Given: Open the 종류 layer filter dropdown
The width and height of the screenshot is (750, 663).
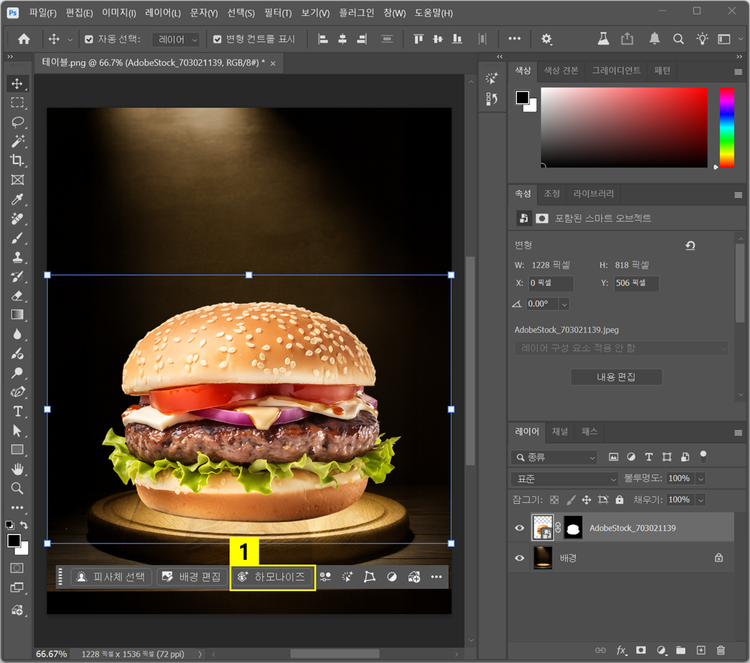Looking at the screenshot, I should pyautogui.click(x=554, y=457).
